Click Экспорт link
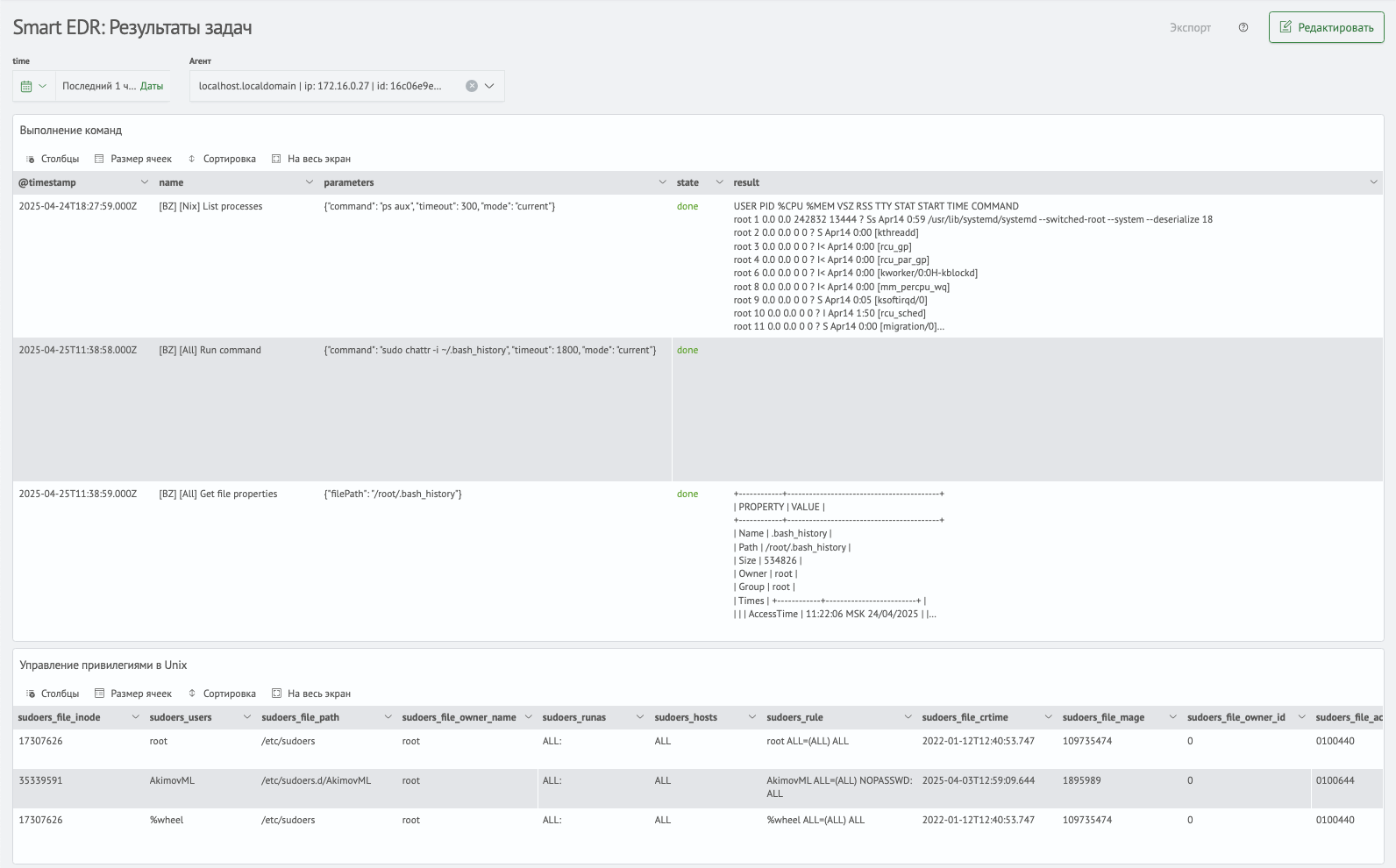1396x868 pixels. click(x=1190, y=27)
